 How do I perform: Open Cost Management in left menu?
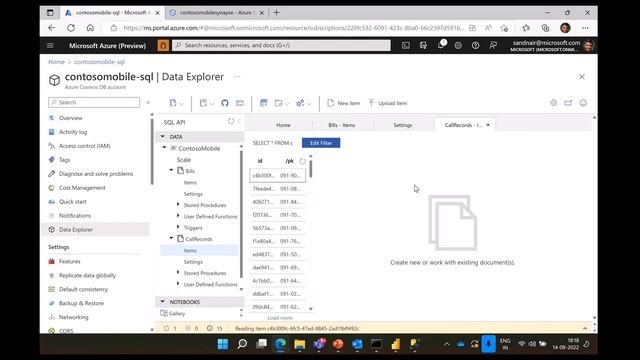click(x=82, y=188)
